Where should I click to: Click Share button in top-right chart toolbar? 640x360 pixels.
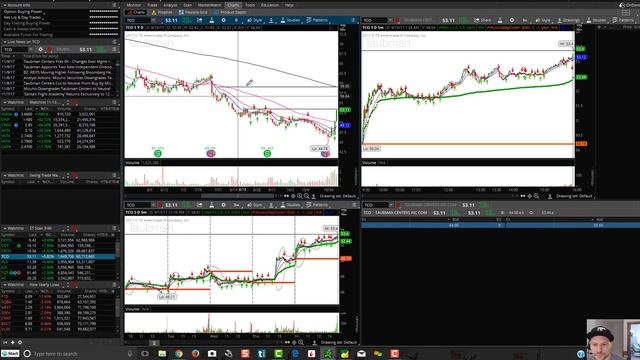482,20
